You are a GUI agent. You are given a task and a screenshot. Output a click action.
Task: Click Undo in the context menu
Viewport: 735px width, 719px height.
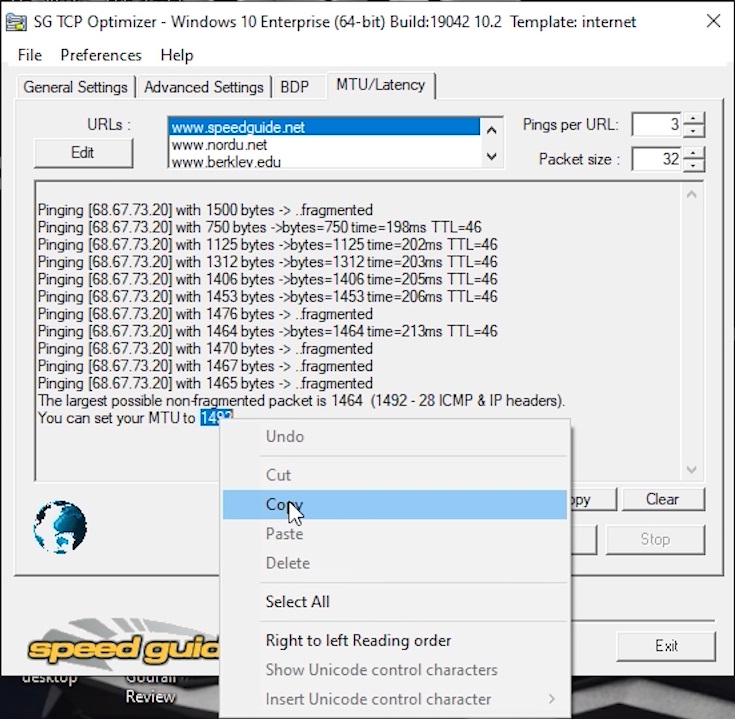coord(395,436)
